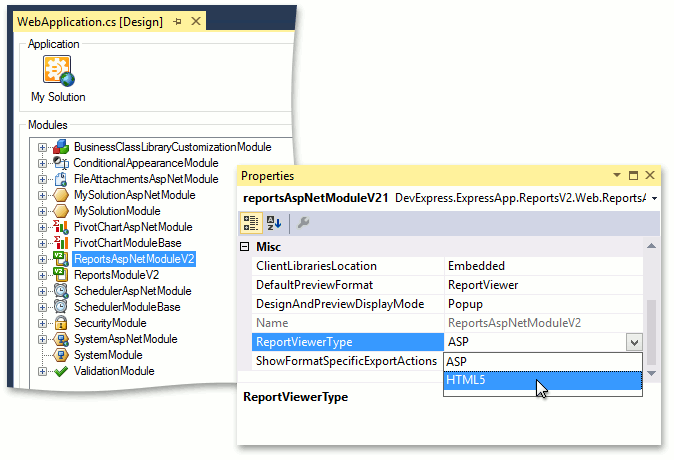Screen dimensions: 674x460
Task: Click the My Solution label
Action: 58,97
